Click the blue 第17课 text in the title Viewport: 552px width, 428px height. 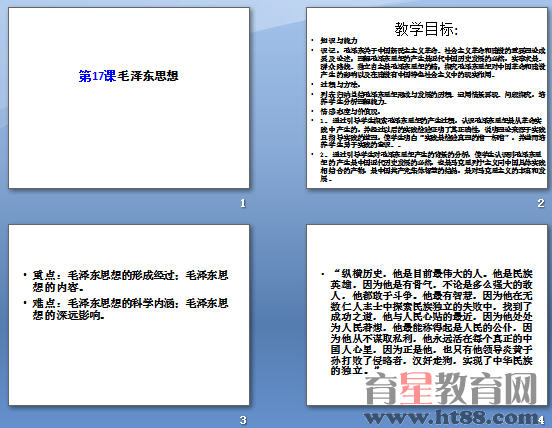click(97, 76)
